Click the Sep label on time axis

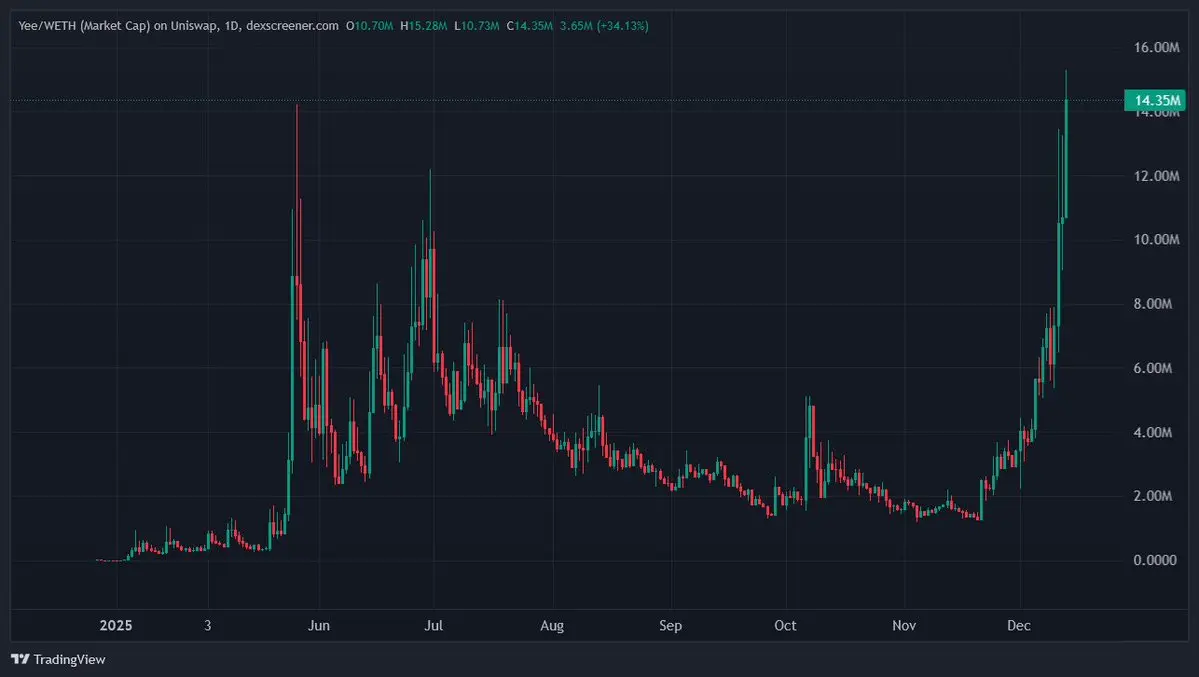coord(671,625)
